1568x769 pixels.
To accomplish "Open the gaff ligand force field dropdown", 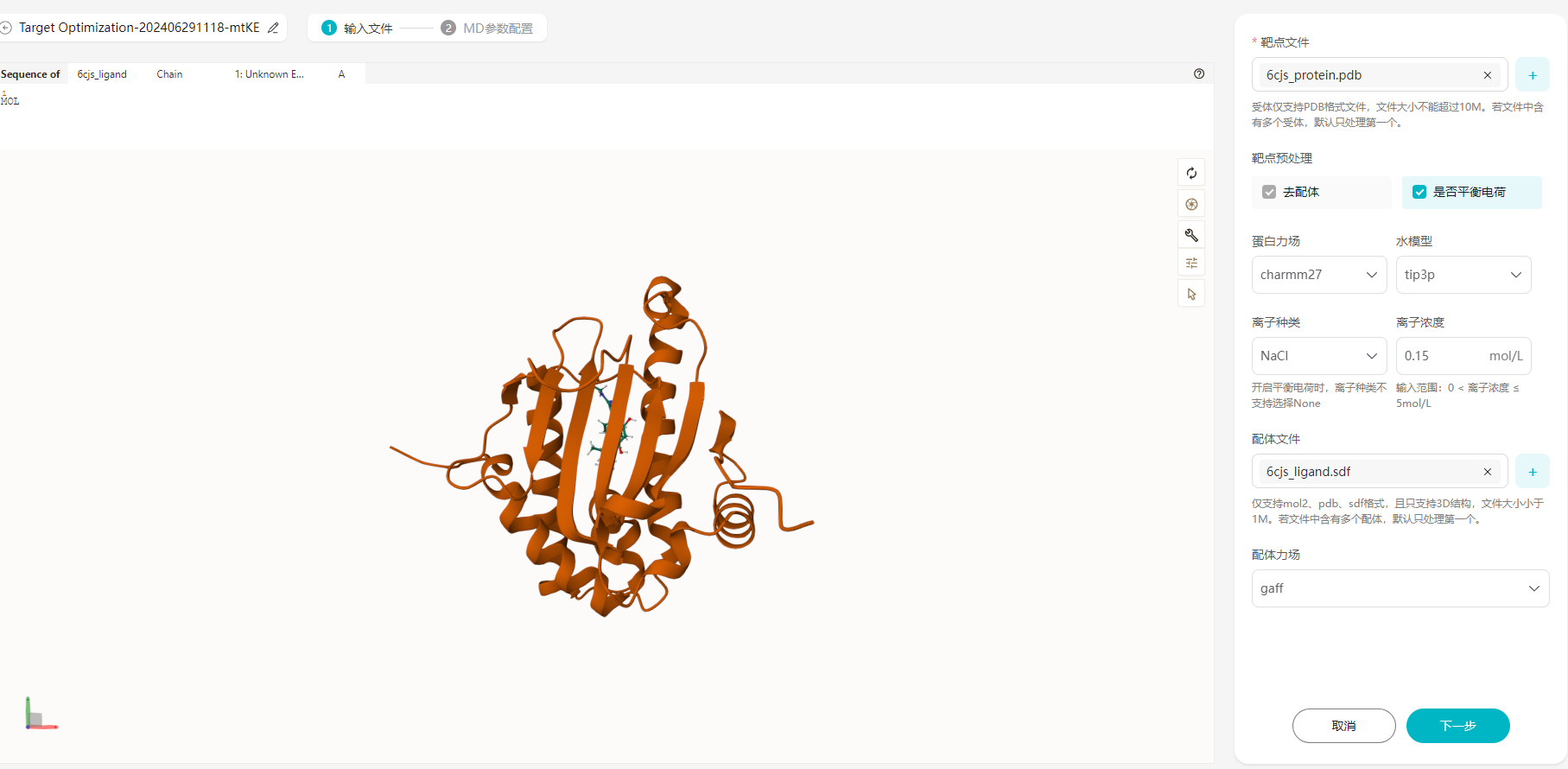I will coord(1400,588).
